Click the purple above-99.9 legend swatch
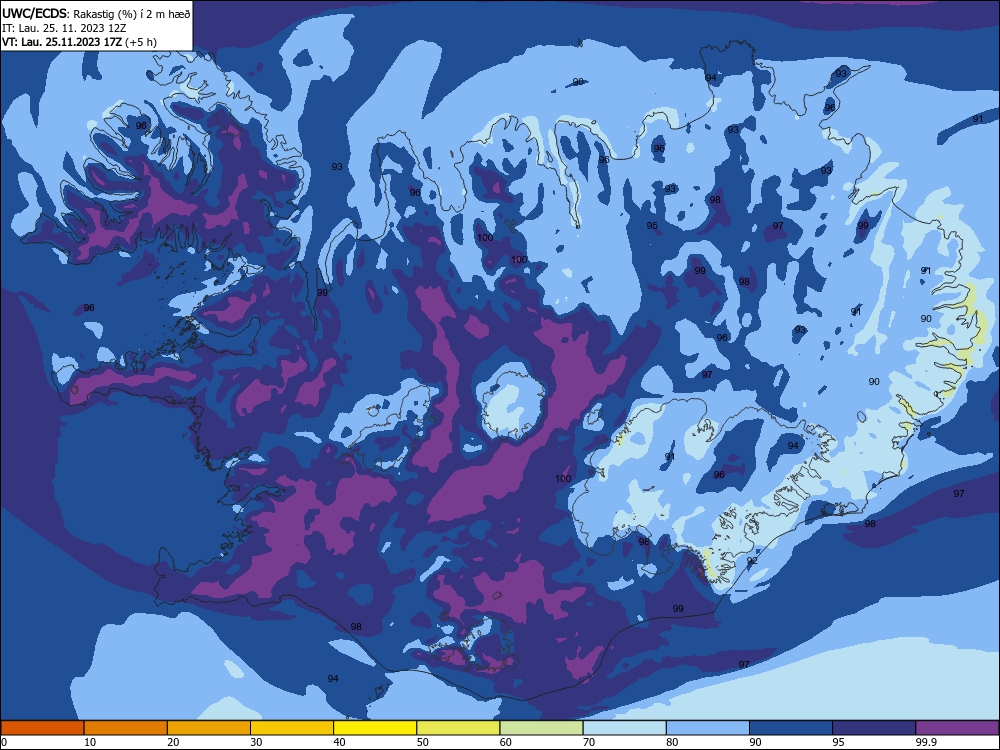The image size is (1000, 750). pyautogui.click(x=957, y=728)
